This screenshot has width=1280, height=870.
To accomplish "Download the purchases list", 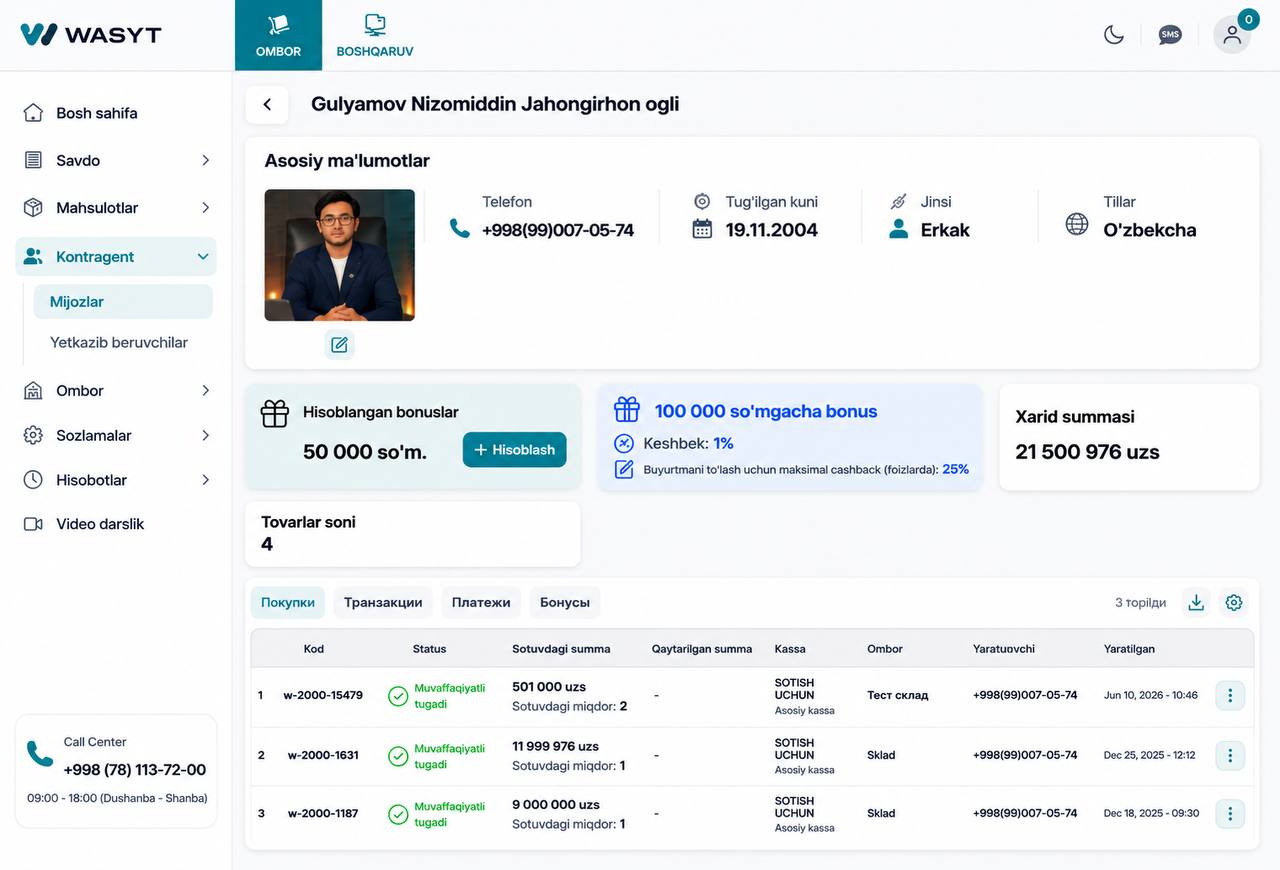I will (1196, 602).
